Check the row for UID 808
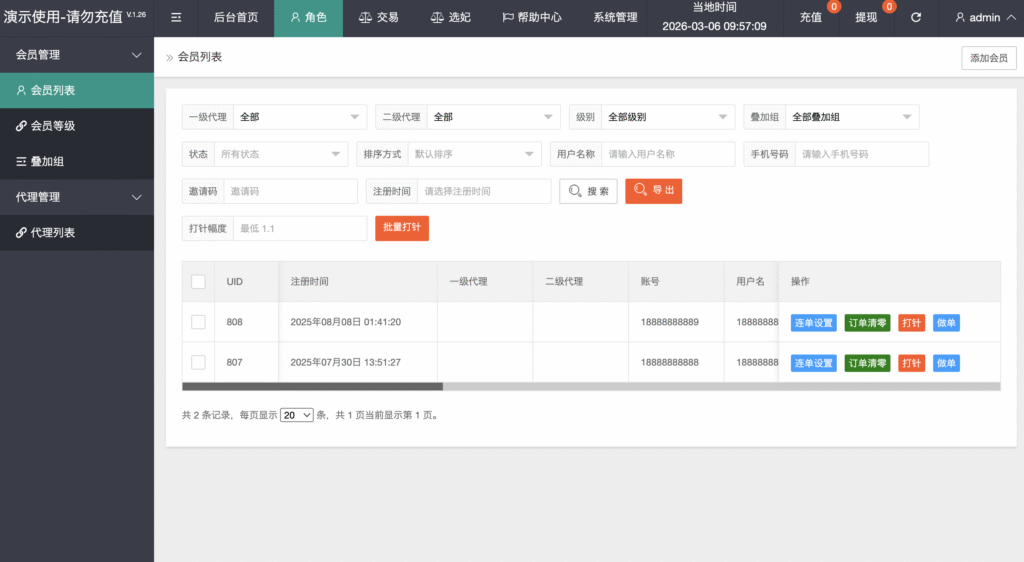 [198, 322]
